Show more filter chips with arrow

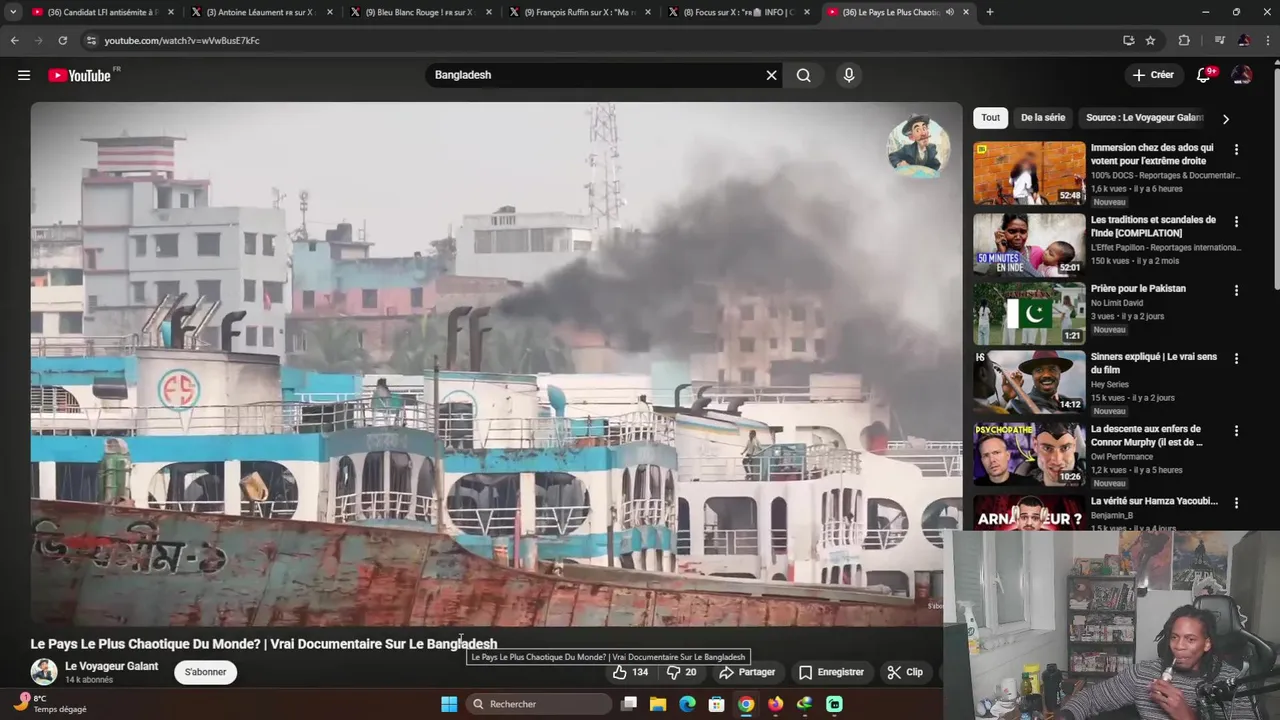point(1226,119)
